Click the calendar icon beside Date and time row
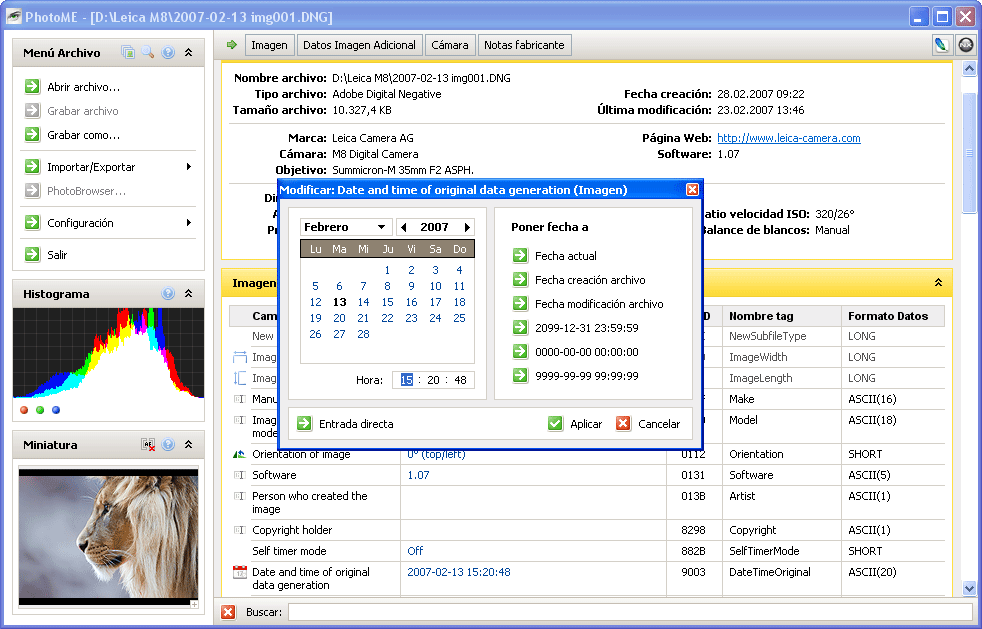 [239, 572]
